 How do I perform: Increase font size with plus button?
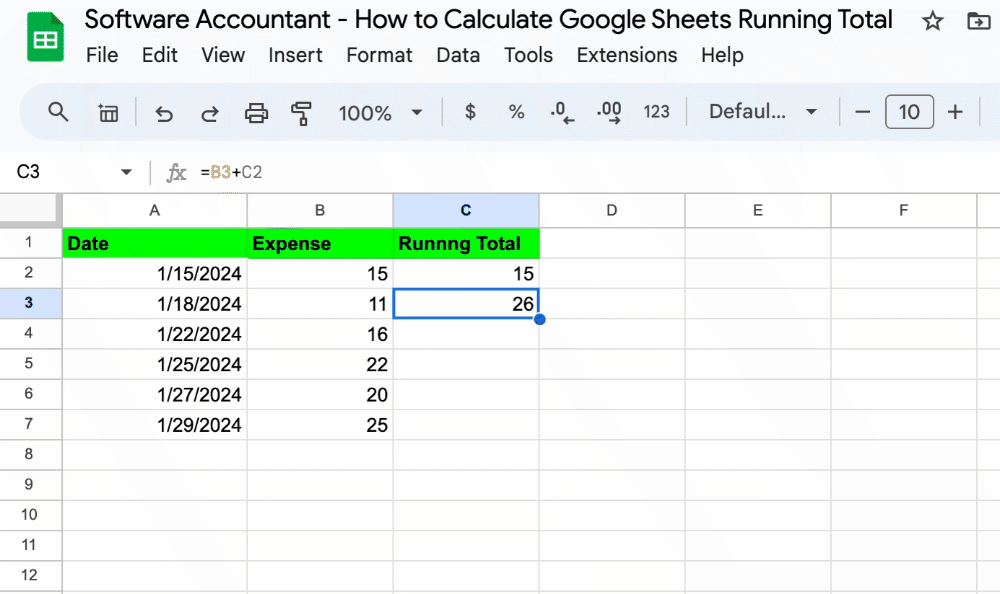(x=955, y=112)
